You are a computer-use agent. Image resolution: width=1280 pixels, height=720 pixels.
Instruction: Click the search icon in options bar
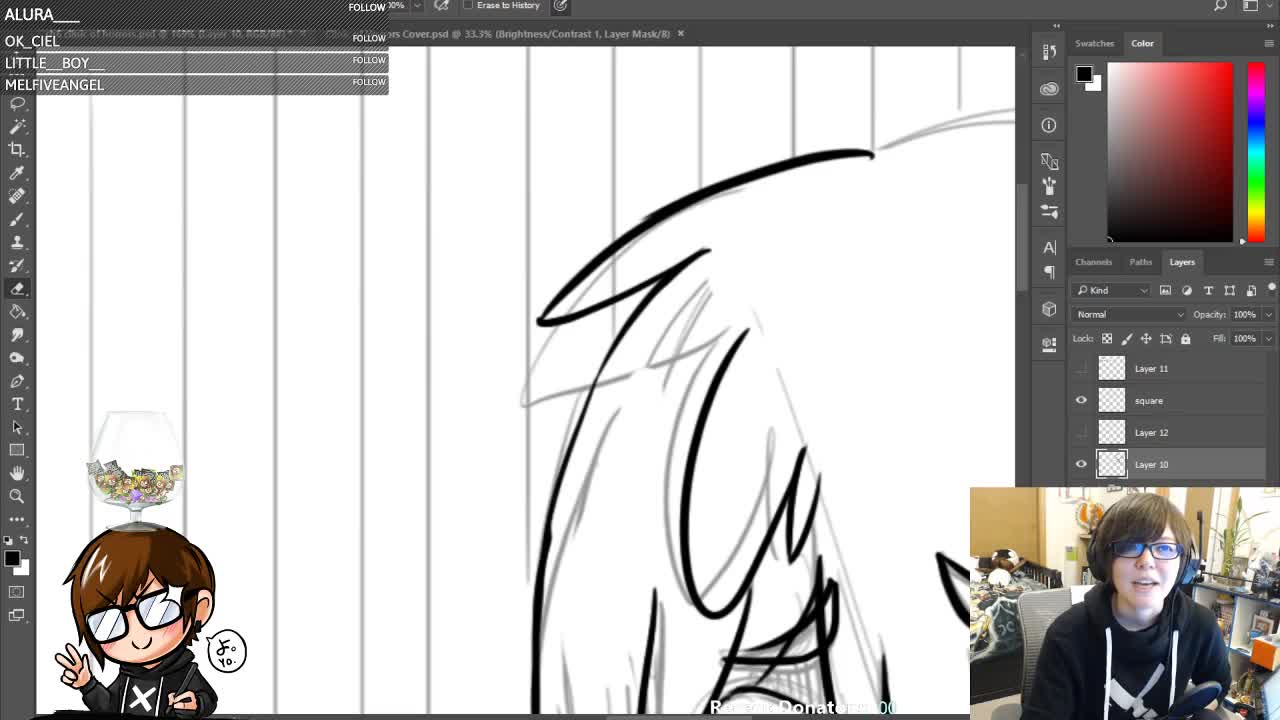tap(1221, 6)
